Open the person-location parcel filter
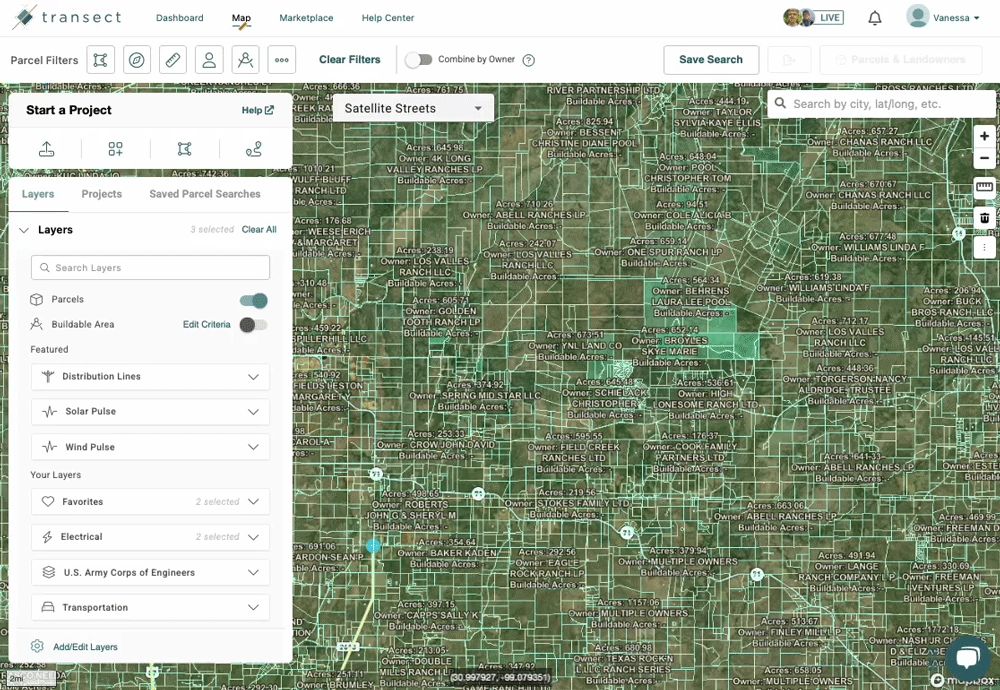Viewport: 1000px width, 690px height. (x=246, y=60)
